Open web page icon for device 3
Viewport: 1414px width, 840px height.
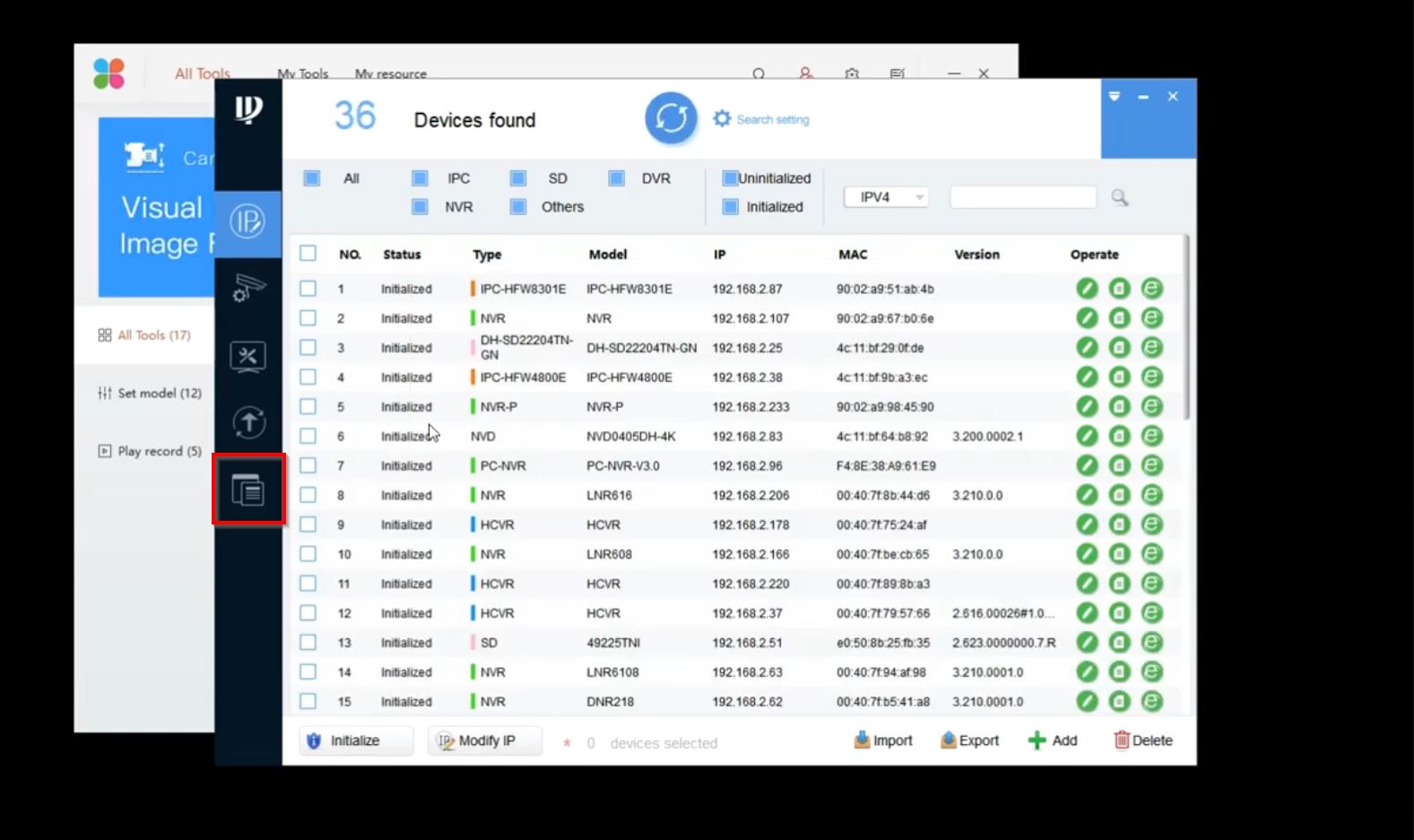1152,348
